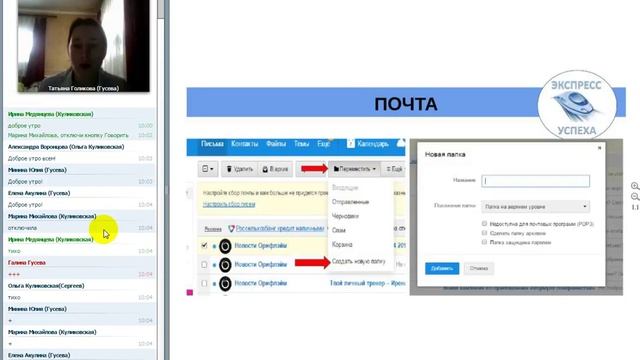
Task: Toggle unread dot on Твой личный тренер row
Action: click(x=214, y=284)
